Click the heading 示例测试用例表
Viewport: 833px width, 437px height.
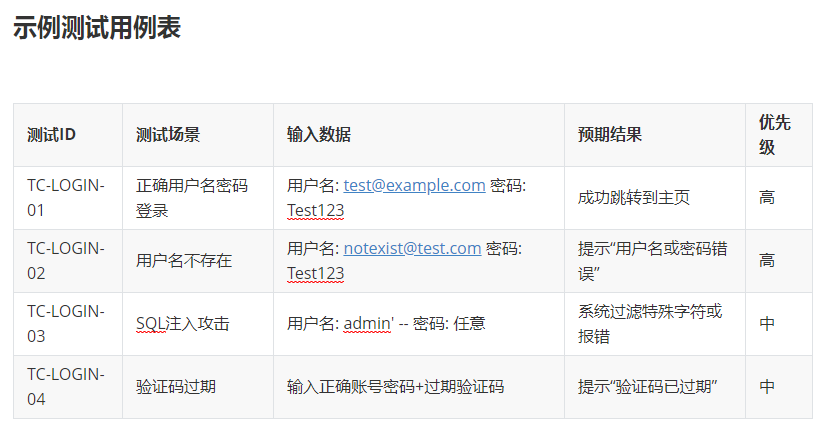click(97, 28)
